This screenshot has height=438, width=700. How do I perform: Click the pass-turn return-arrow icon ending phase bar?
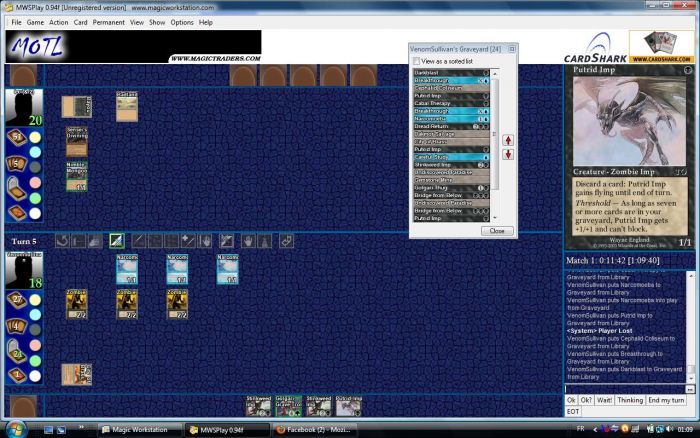(286, 241)
